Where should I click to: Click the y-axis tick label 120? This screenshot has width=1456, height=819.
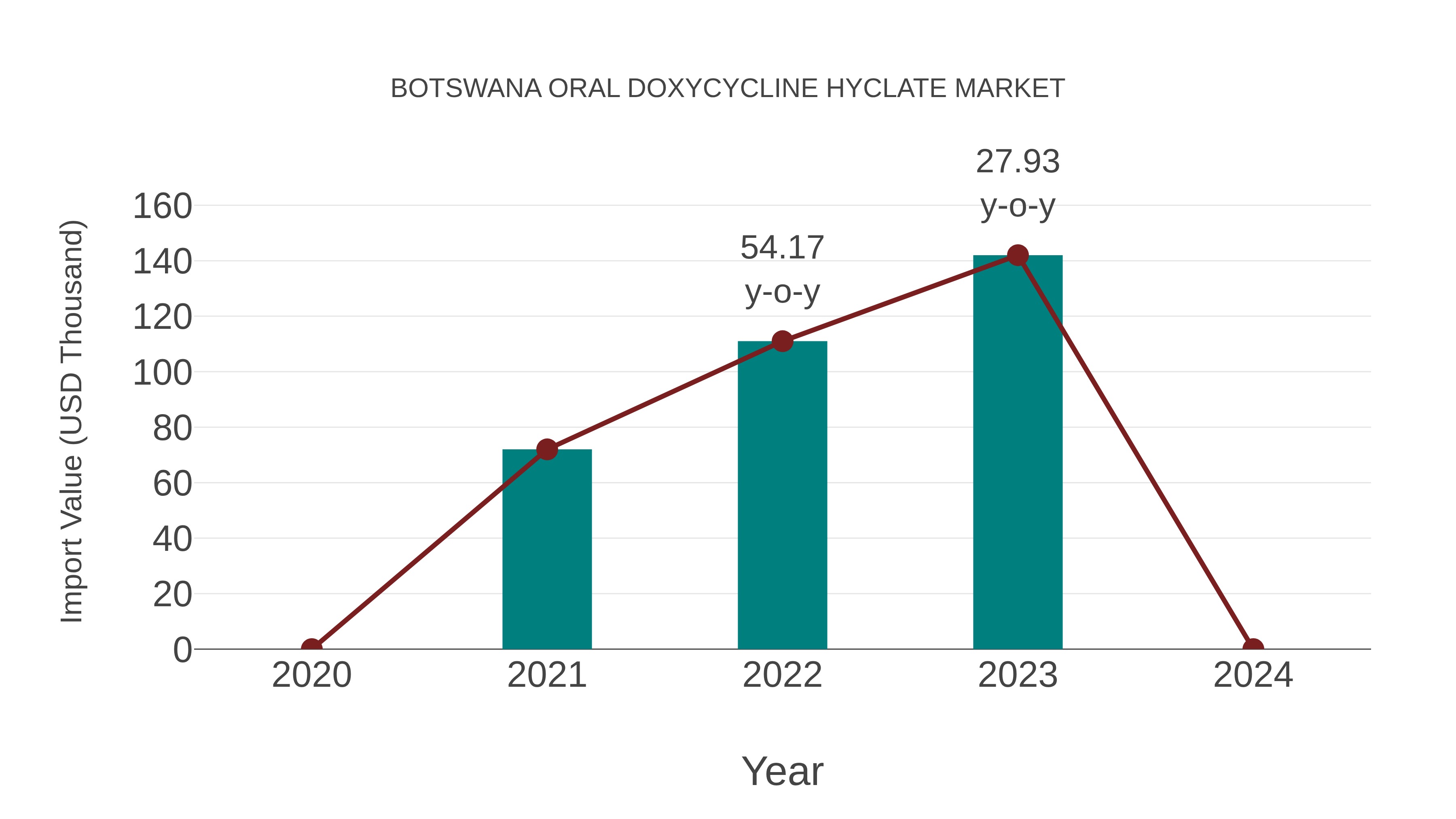point(163,317)
